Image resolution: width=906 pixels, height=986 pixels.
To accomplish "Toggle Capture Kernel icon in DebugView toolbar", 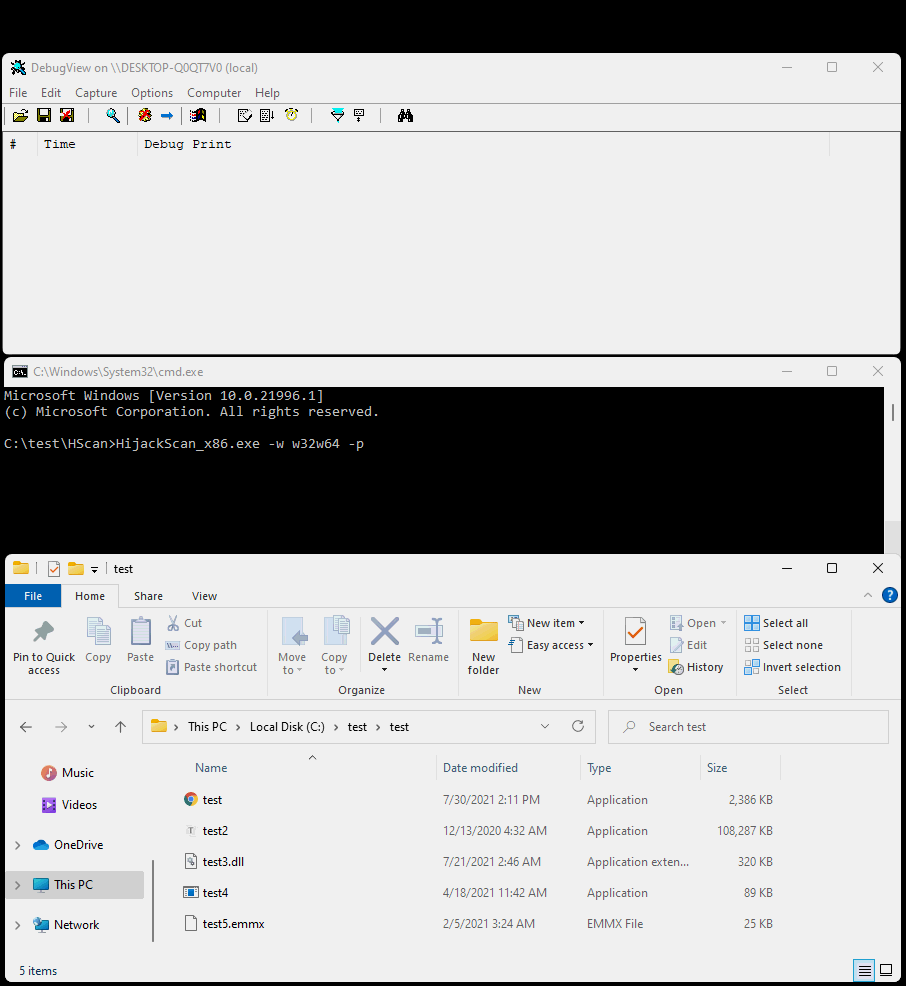I will click(x=145, y=116).
